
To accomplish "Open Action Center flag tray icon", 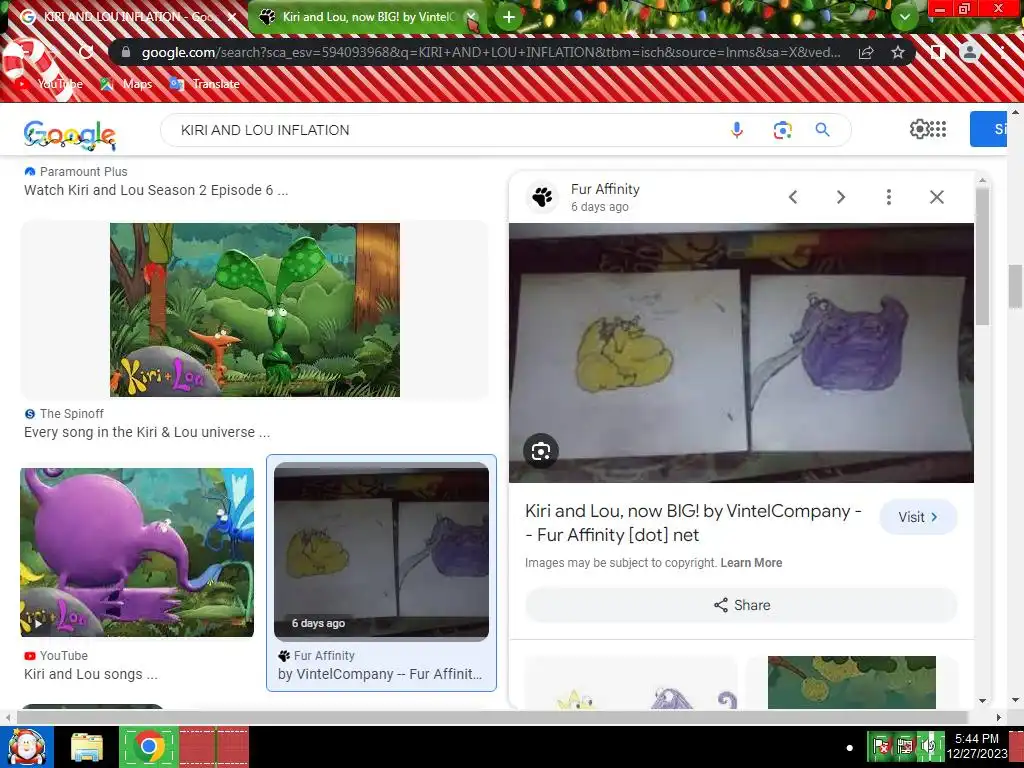I will pyautogui.click(x=881, y=746).
